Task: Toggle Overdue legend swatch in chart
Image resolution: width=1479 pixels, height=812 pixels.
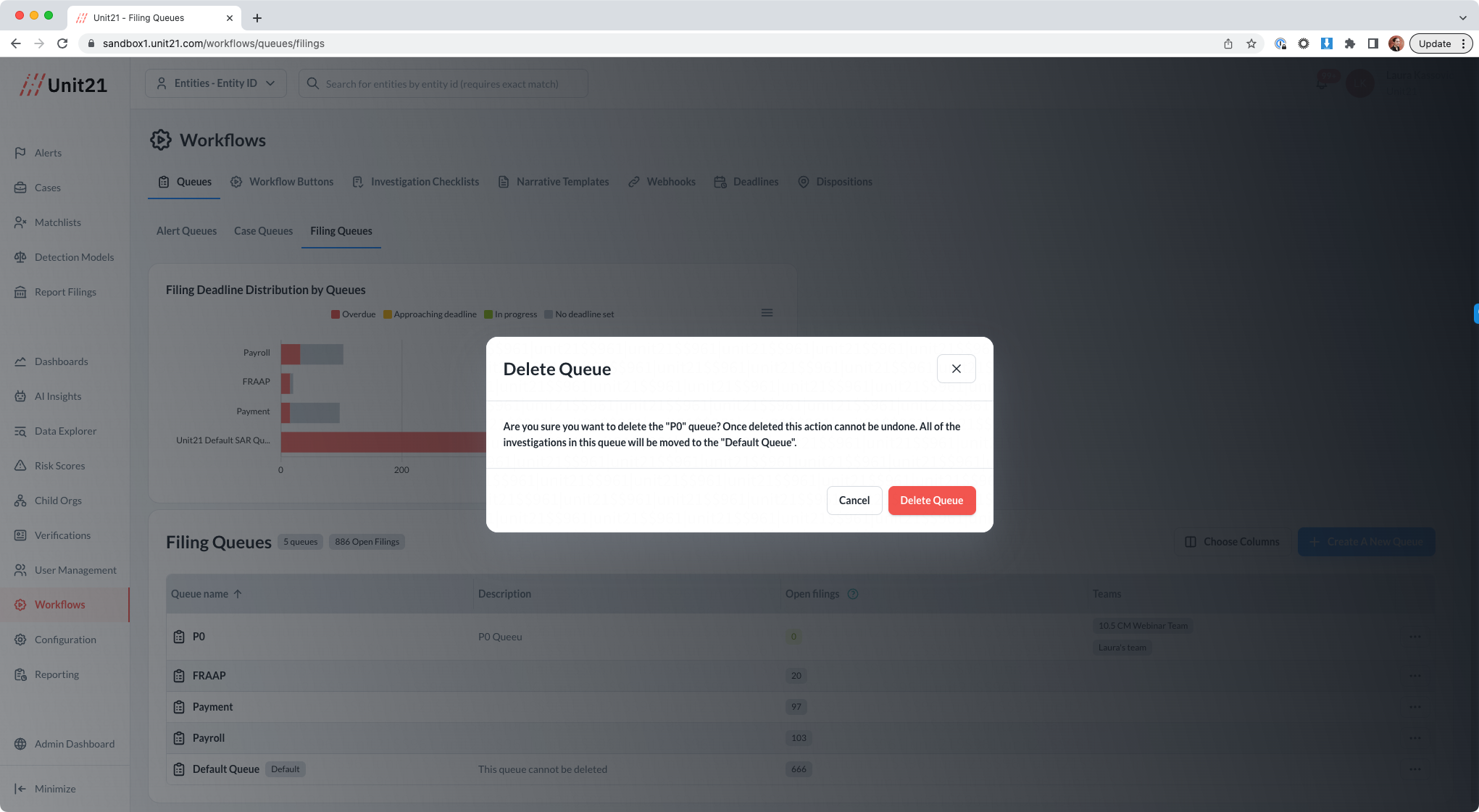Action: pyautogui.click(x=336, y=314)
